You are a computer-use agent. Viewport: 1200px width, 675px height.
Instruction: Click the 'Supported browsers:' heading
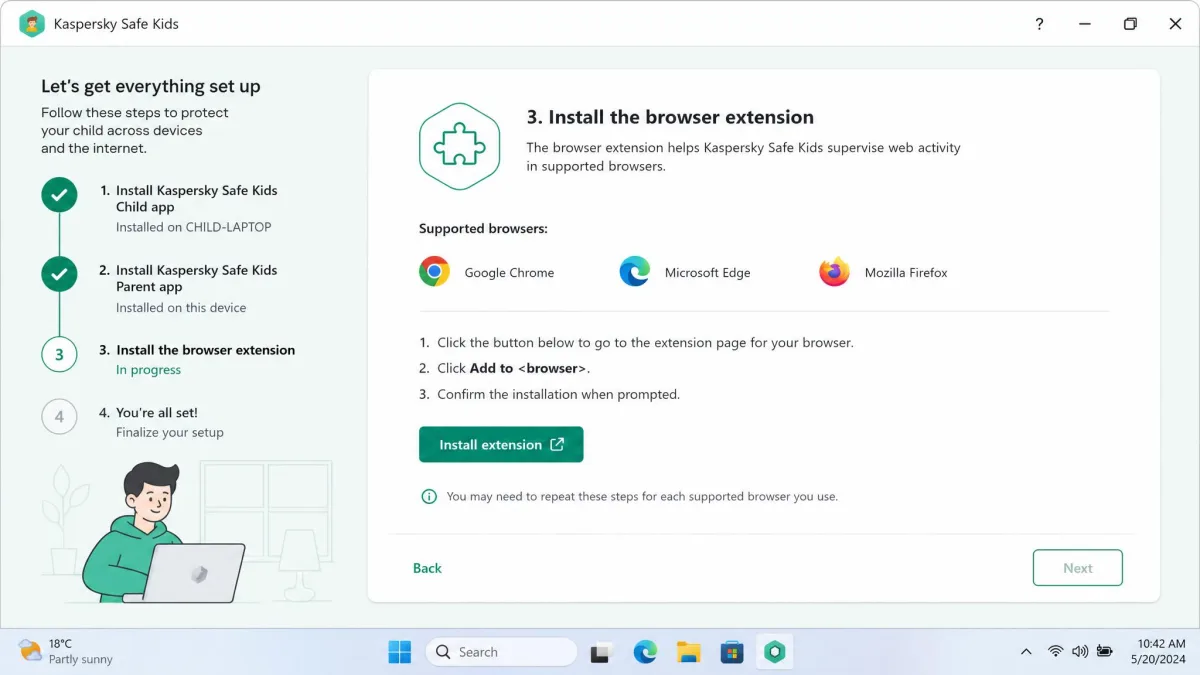click(x=483, y=228)
